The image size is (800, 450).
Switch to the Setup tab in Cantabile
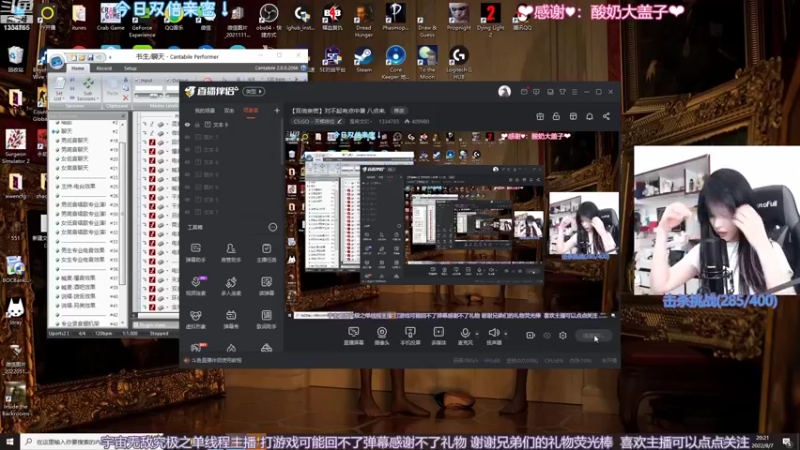tap(130, 68)
